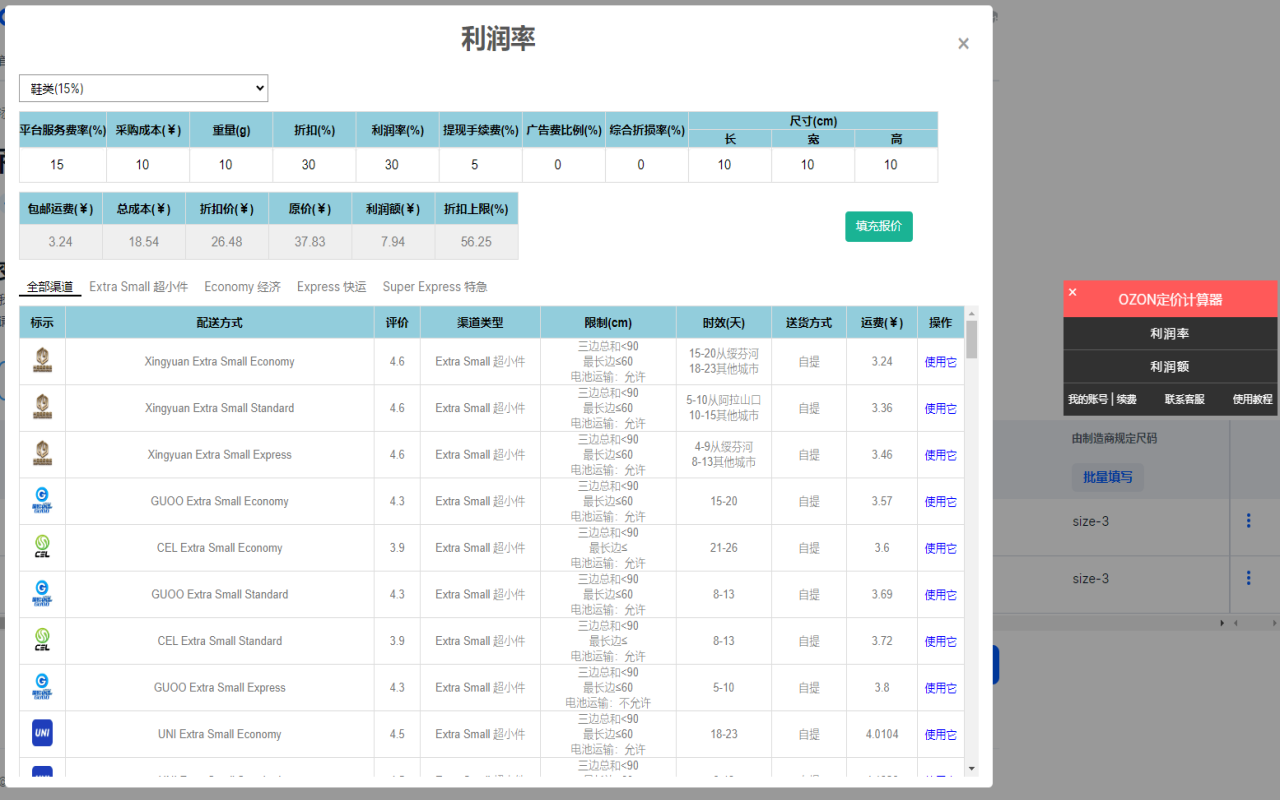This screenshot has width=1280, height=800.
Task: Switch to Extra Small 超小件 tab
Action: tap(138, 287)
